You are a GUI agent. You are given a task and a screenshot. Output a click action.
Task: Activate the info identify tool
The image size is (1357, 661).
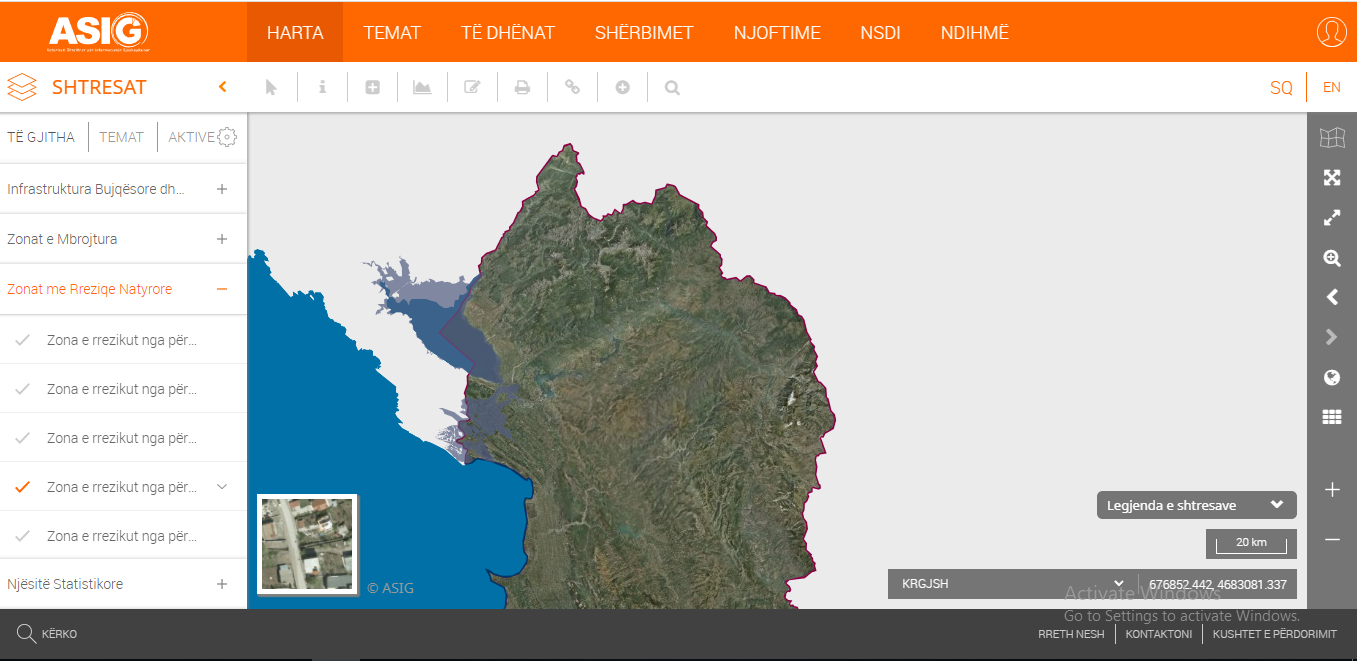tap(322, 87)
